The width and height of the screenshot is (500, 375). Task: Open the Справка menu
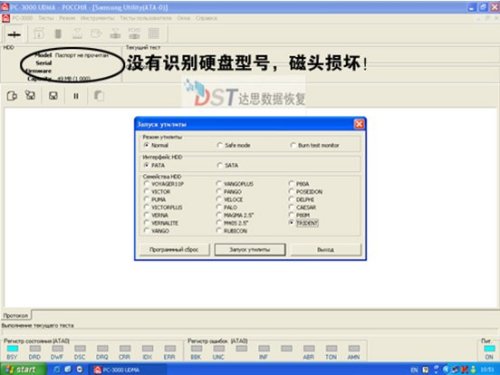coord(206,18)
